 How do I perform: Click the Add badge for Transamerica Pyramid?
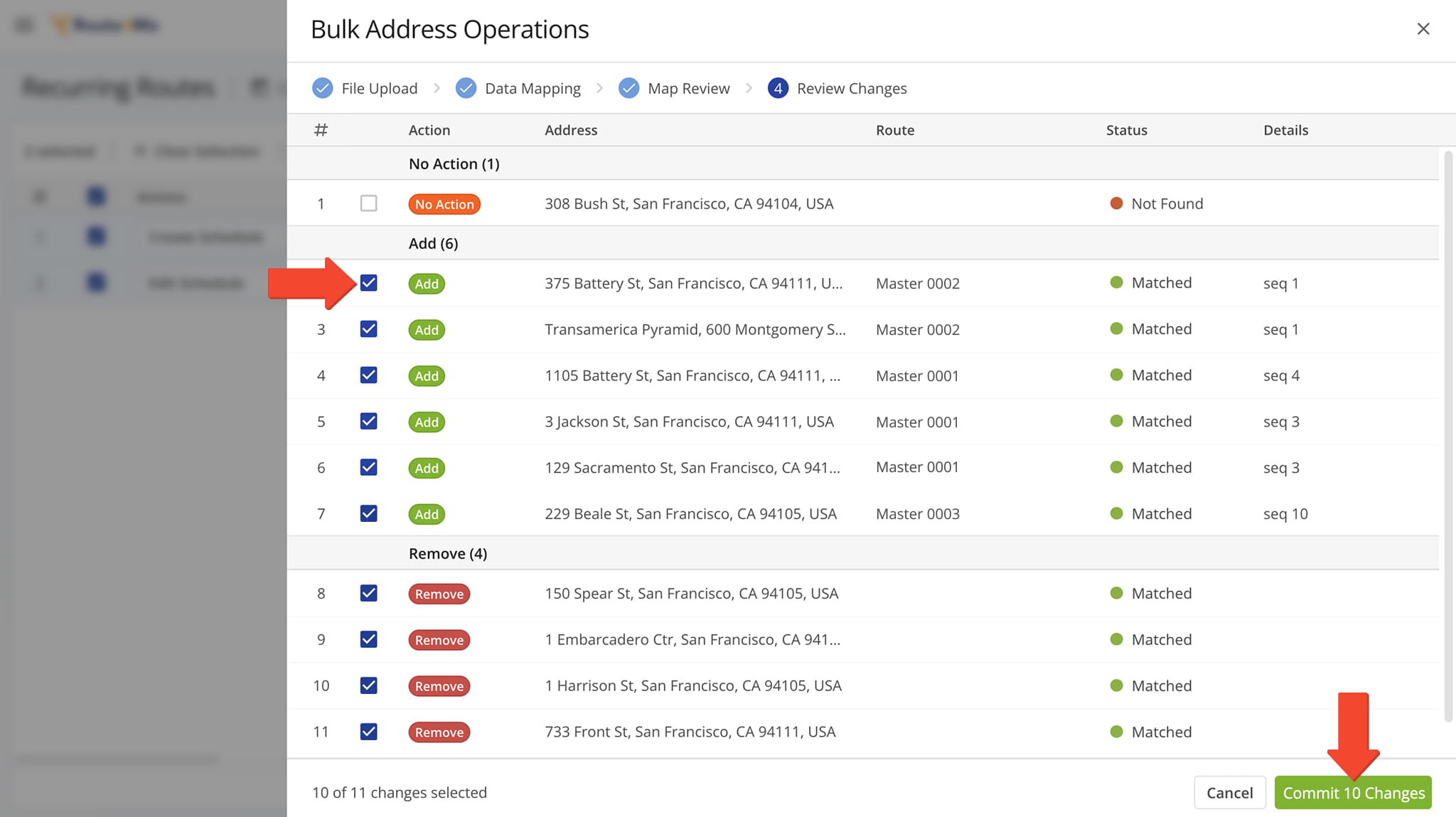click(x=427, y=330)
